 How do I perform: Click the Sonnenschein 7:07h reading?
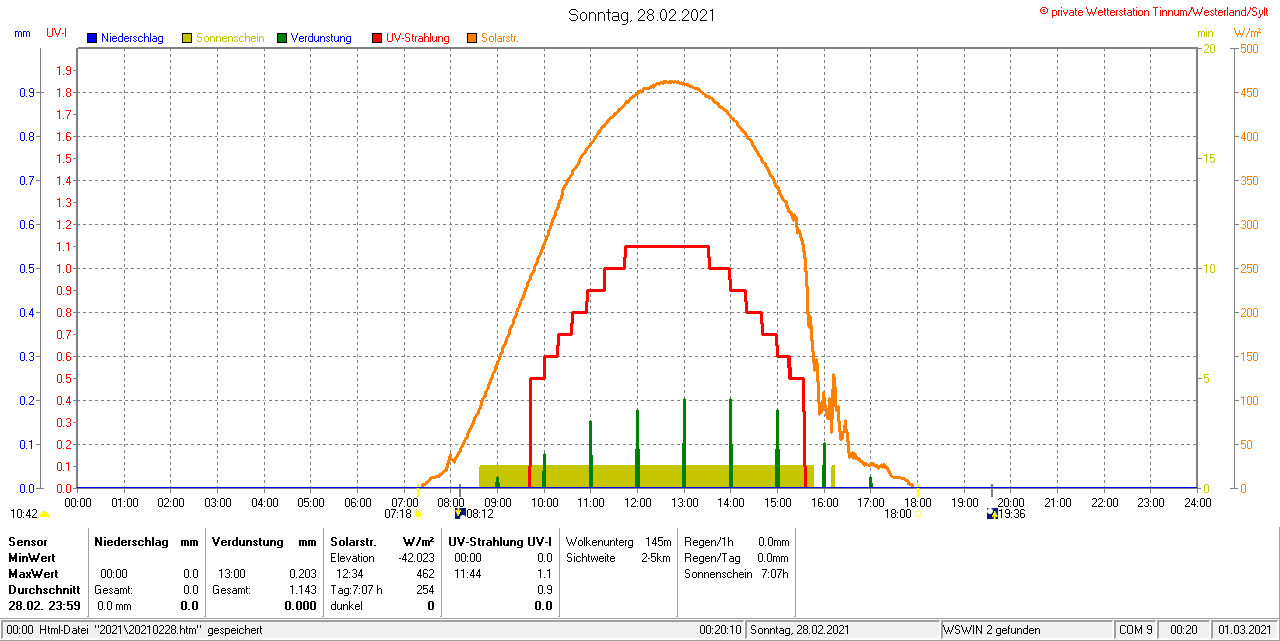click(x=736, y=574)
